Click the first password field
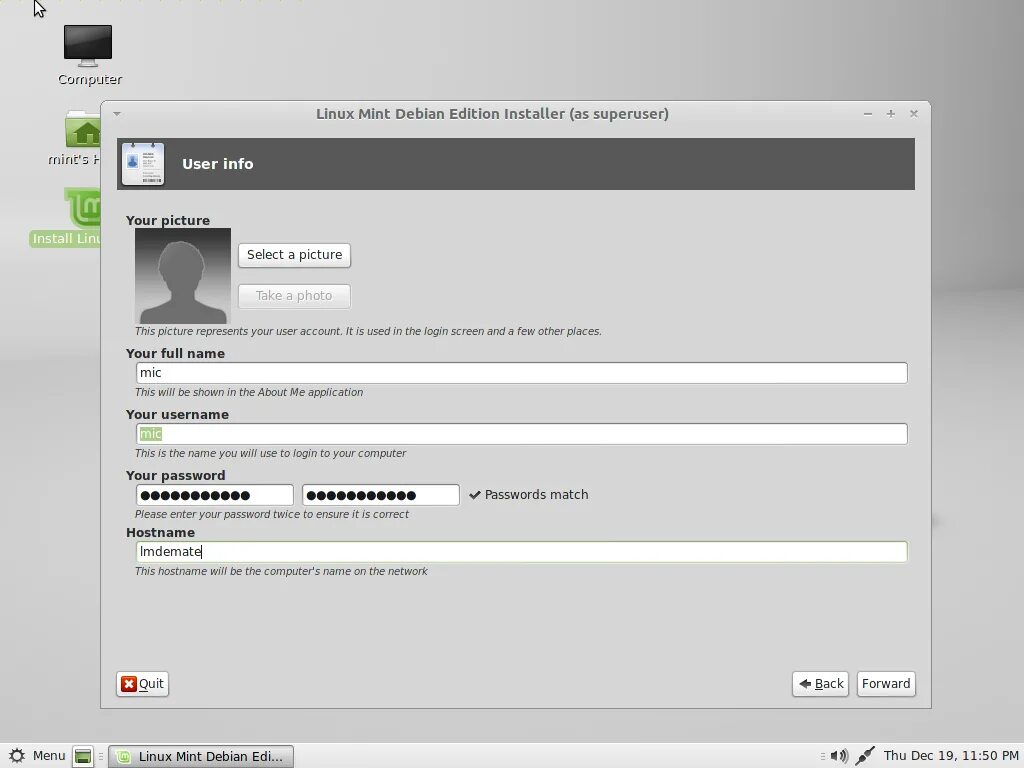Image resolution: width=1024 pixels, height=768 pixels. tap(215, 495)
